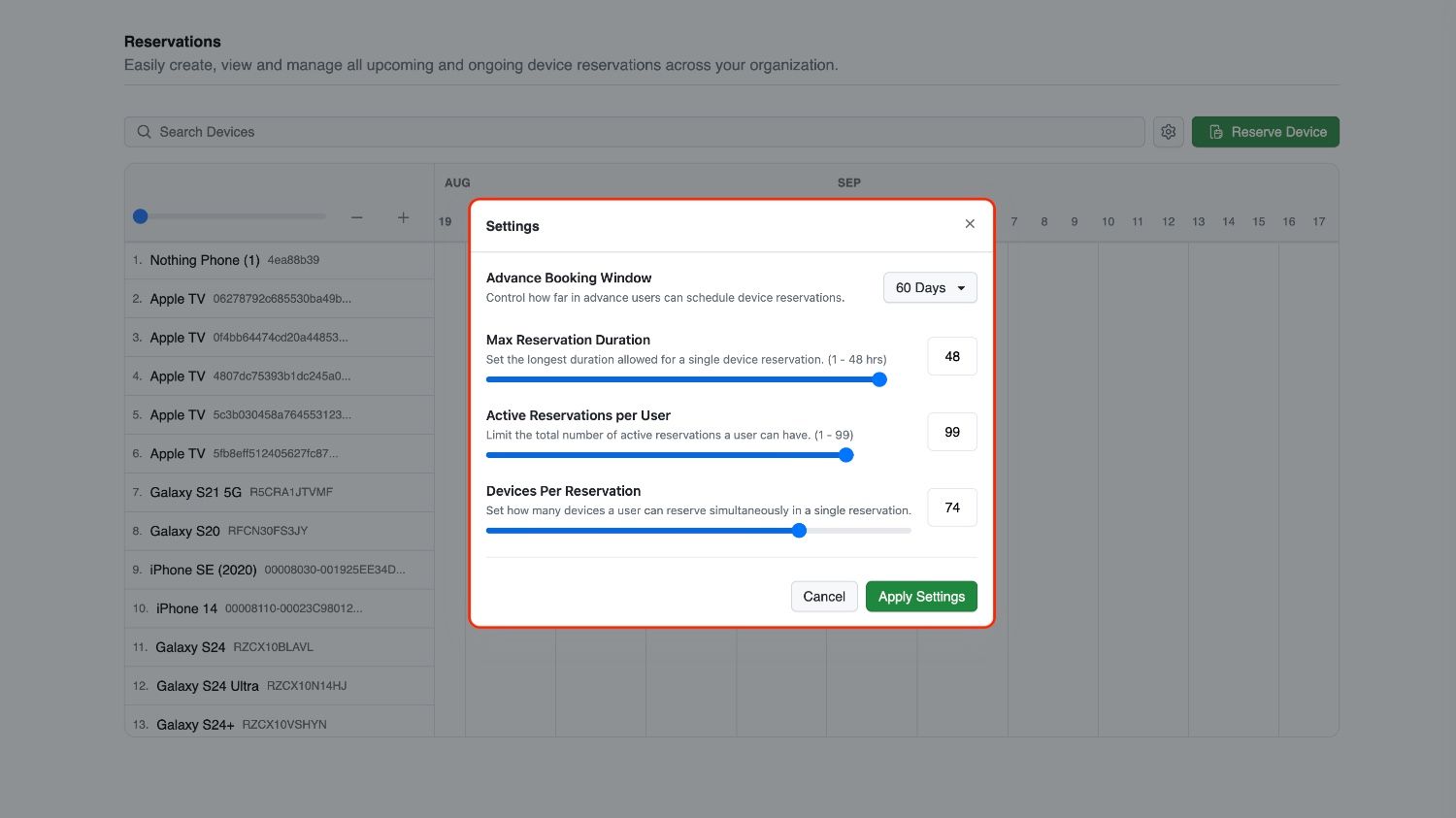
Task: Click the Search Devices input field
Action: coord(641,132)
